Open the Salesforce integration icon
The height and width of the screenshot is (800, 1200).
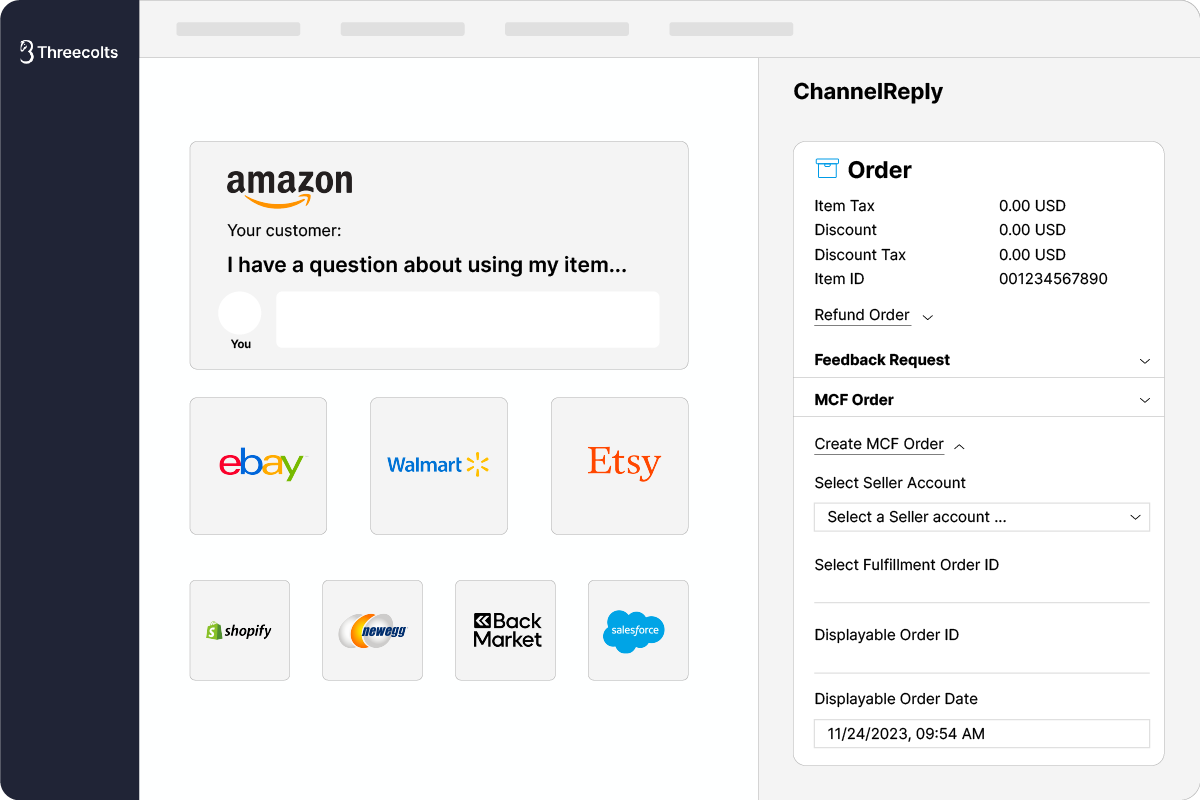point(637,630)
